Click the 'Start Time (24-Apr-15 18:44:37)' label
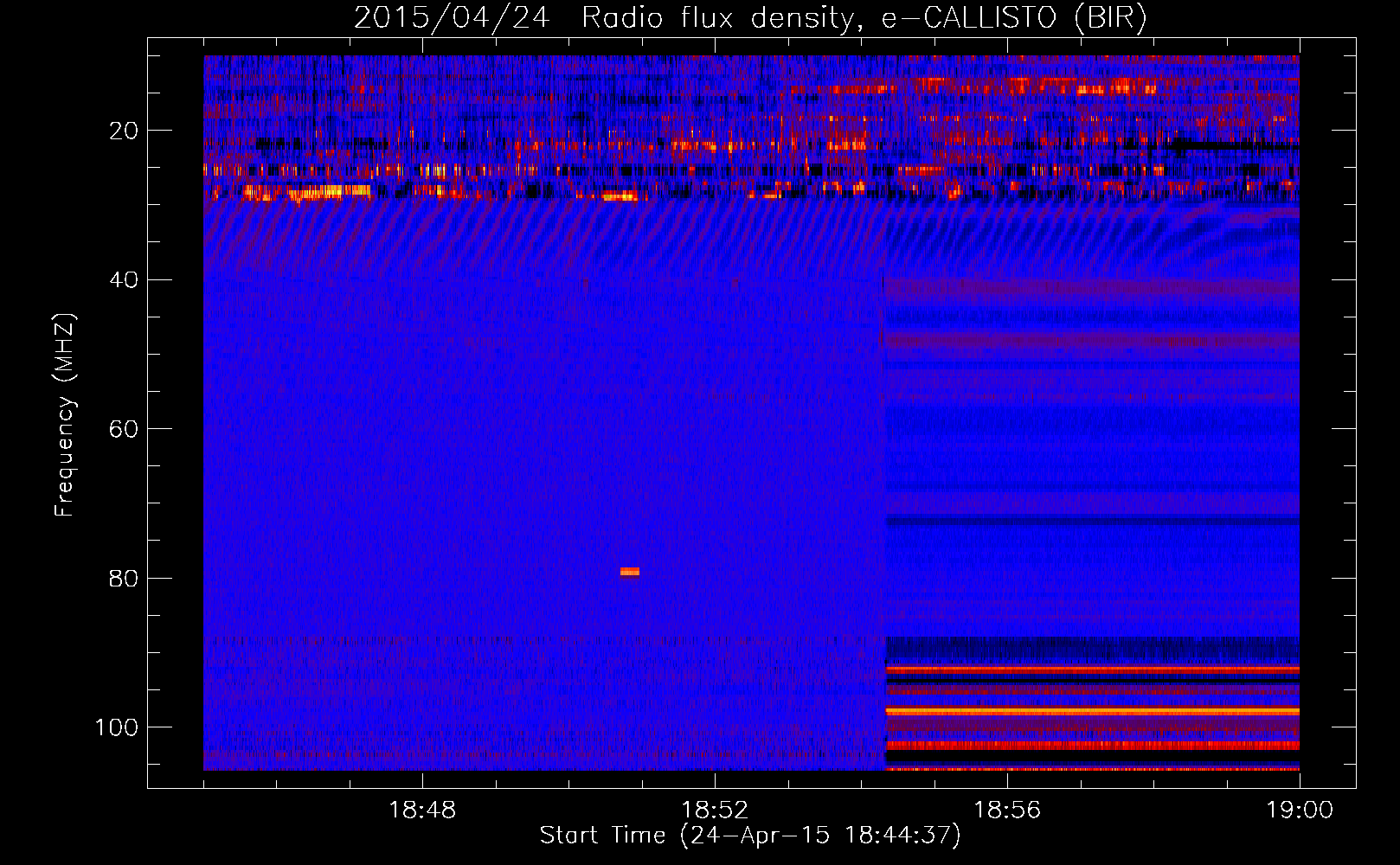 [x=750, y=836]
